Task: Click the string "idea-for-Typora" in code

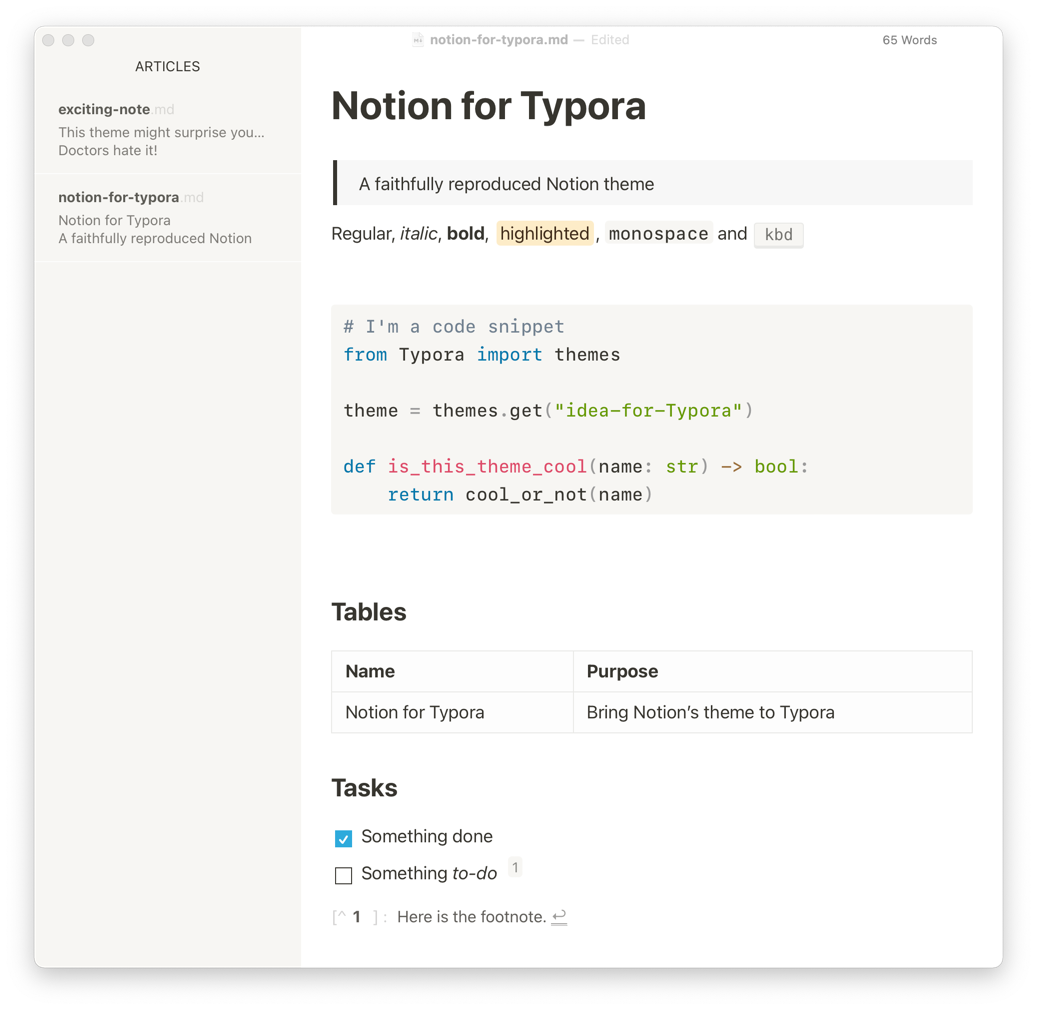Action: [647, 411]
